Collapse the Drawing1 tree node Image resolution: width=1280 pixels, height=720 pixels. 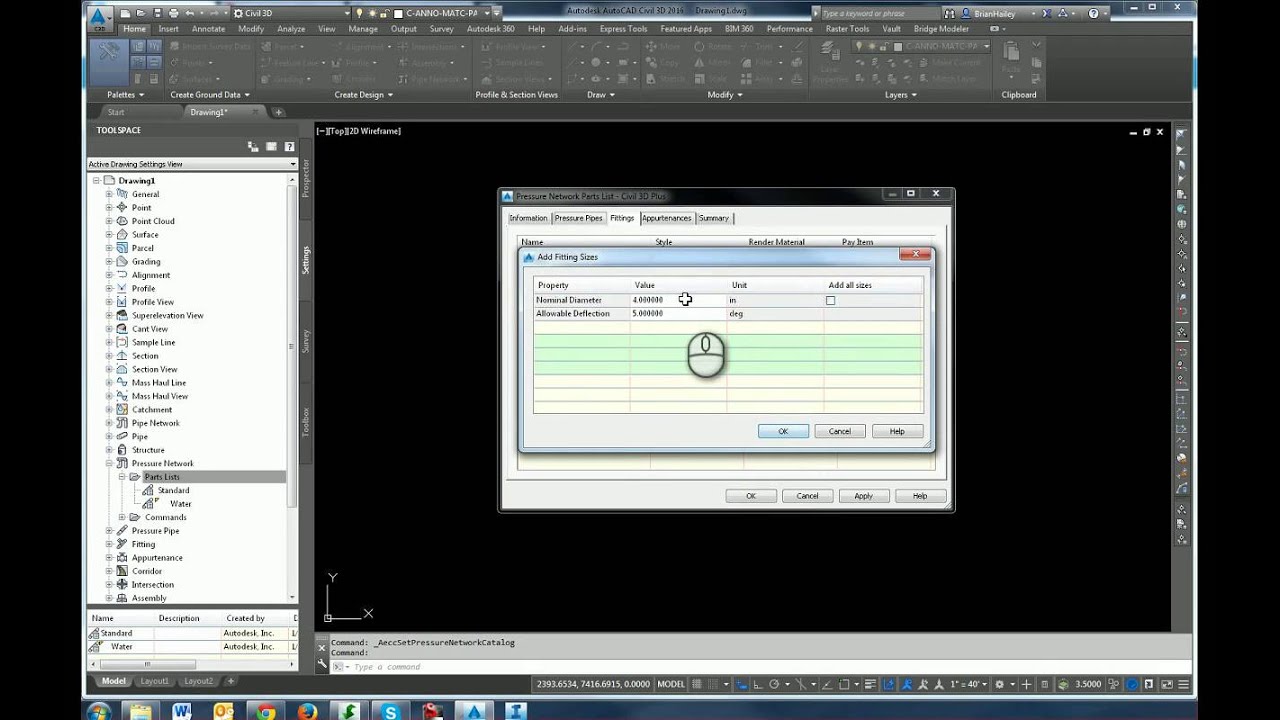(97, 181)
